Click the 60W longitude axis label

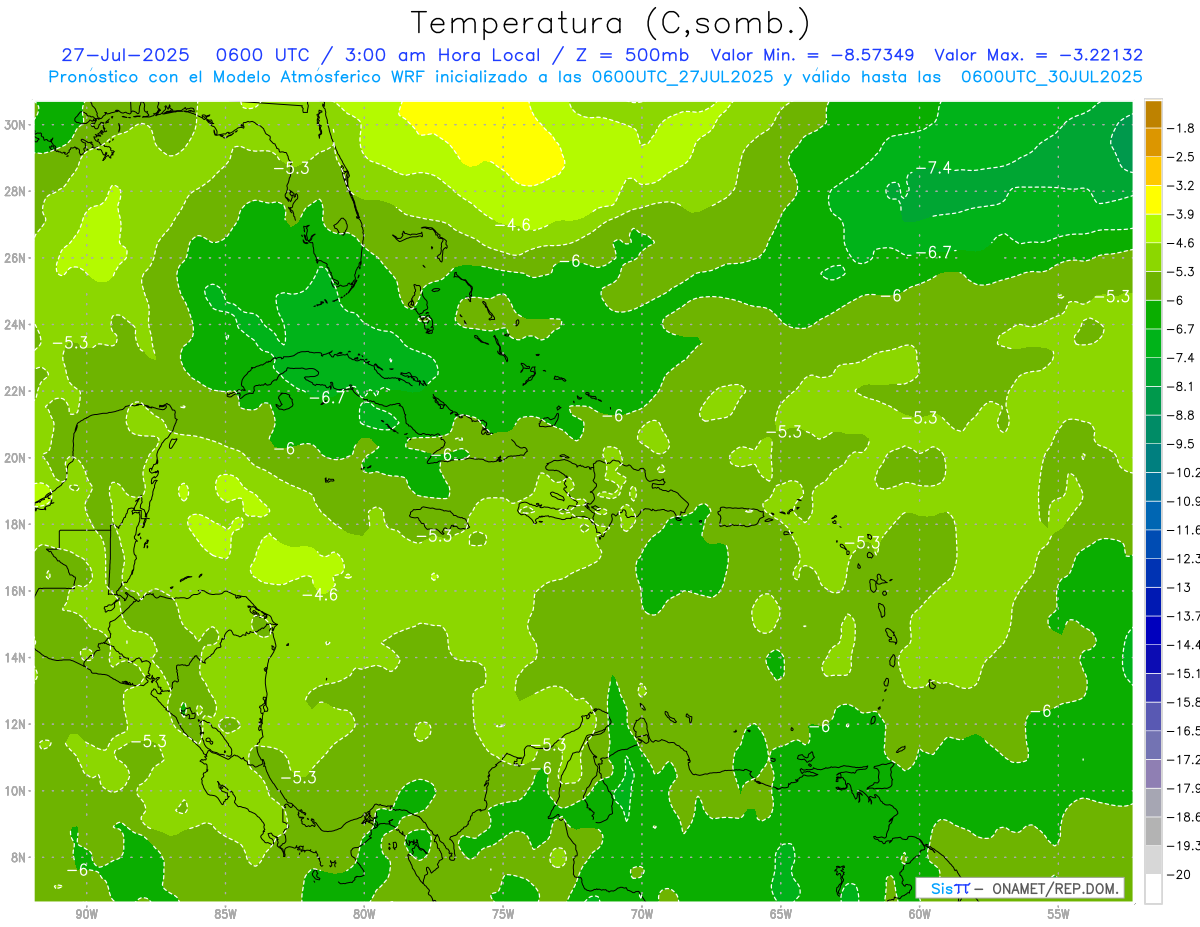pos(919,913)
